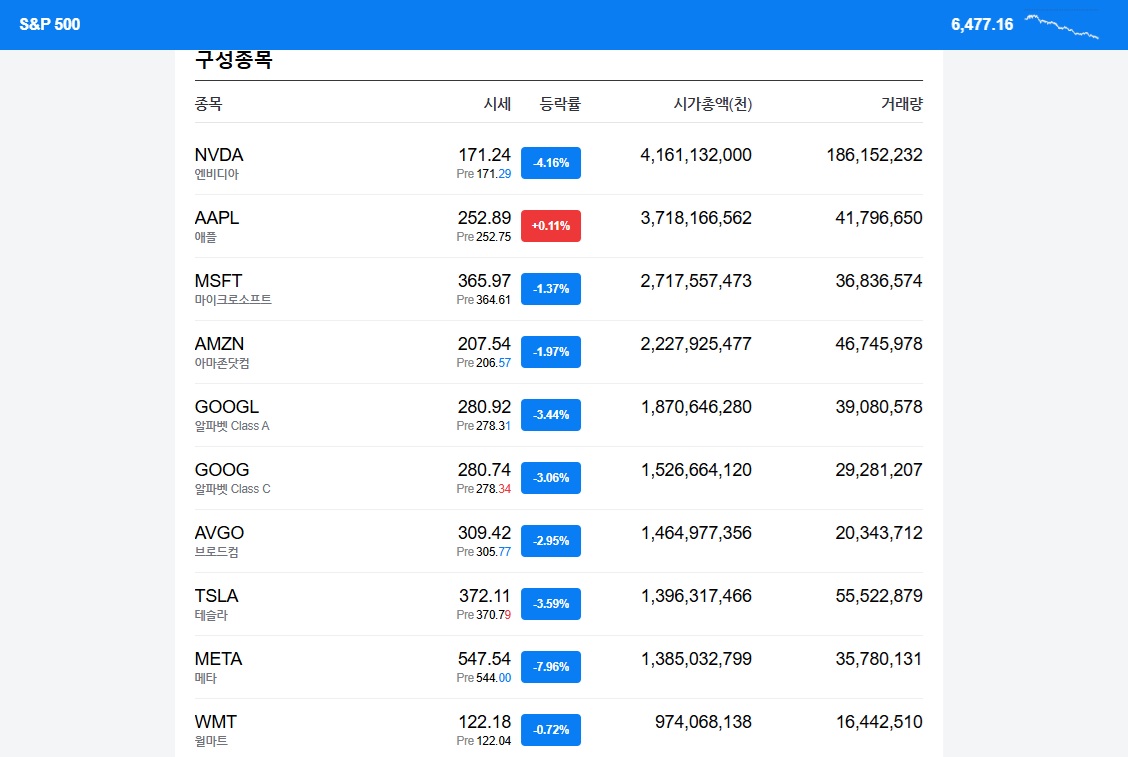Open the NVDA stock link
Image resolution: width=1128 pixels, height=757 pixels.
pyautogui.click(x=219, y=155)
